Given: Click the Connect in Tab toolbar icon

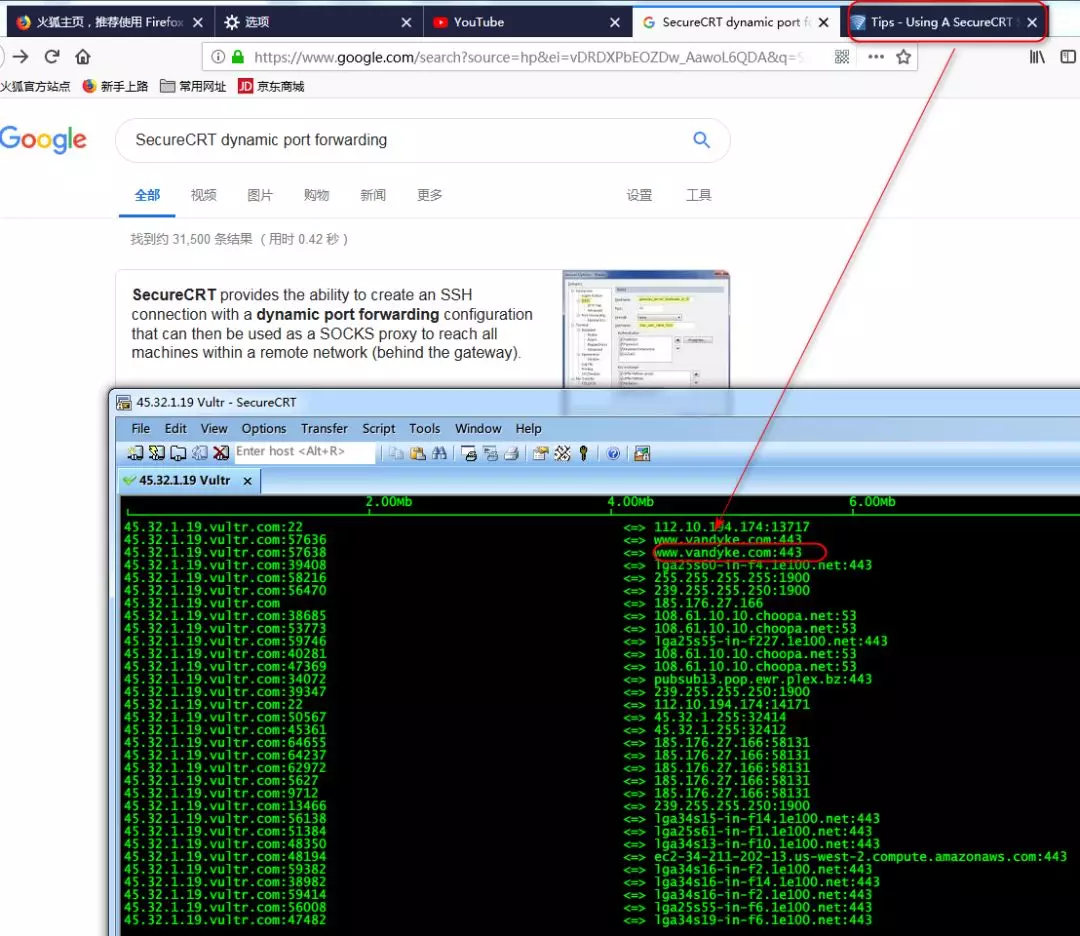Looking at the screenshot, I should (178, 453).
